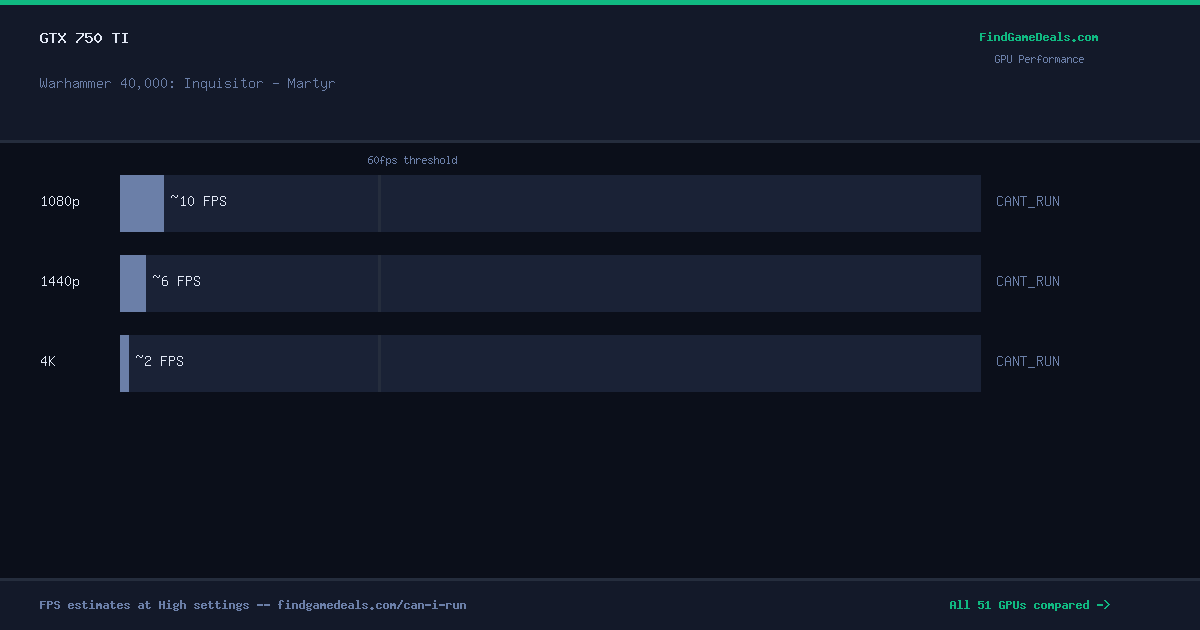Image resolution: width=1200 pixels, height=630 pixels.
Task: Click the 60fps threshold label
Action: (x=412, y=160)
